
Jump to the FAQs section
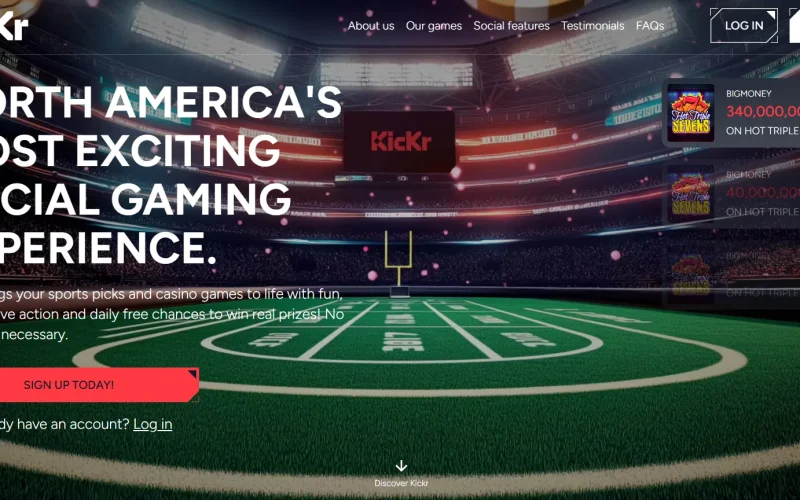(x=650, y=26)
